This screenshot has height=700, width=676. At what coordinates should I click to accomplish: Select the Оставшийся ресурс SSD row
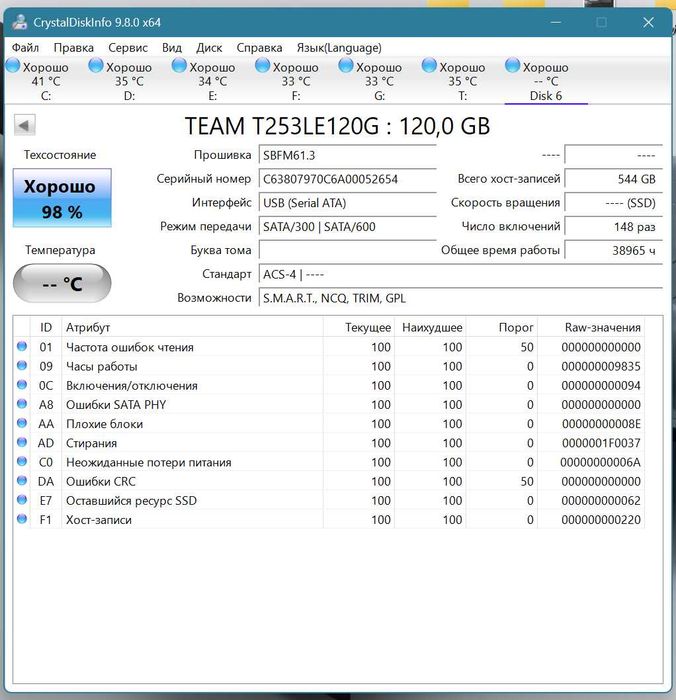329,500
